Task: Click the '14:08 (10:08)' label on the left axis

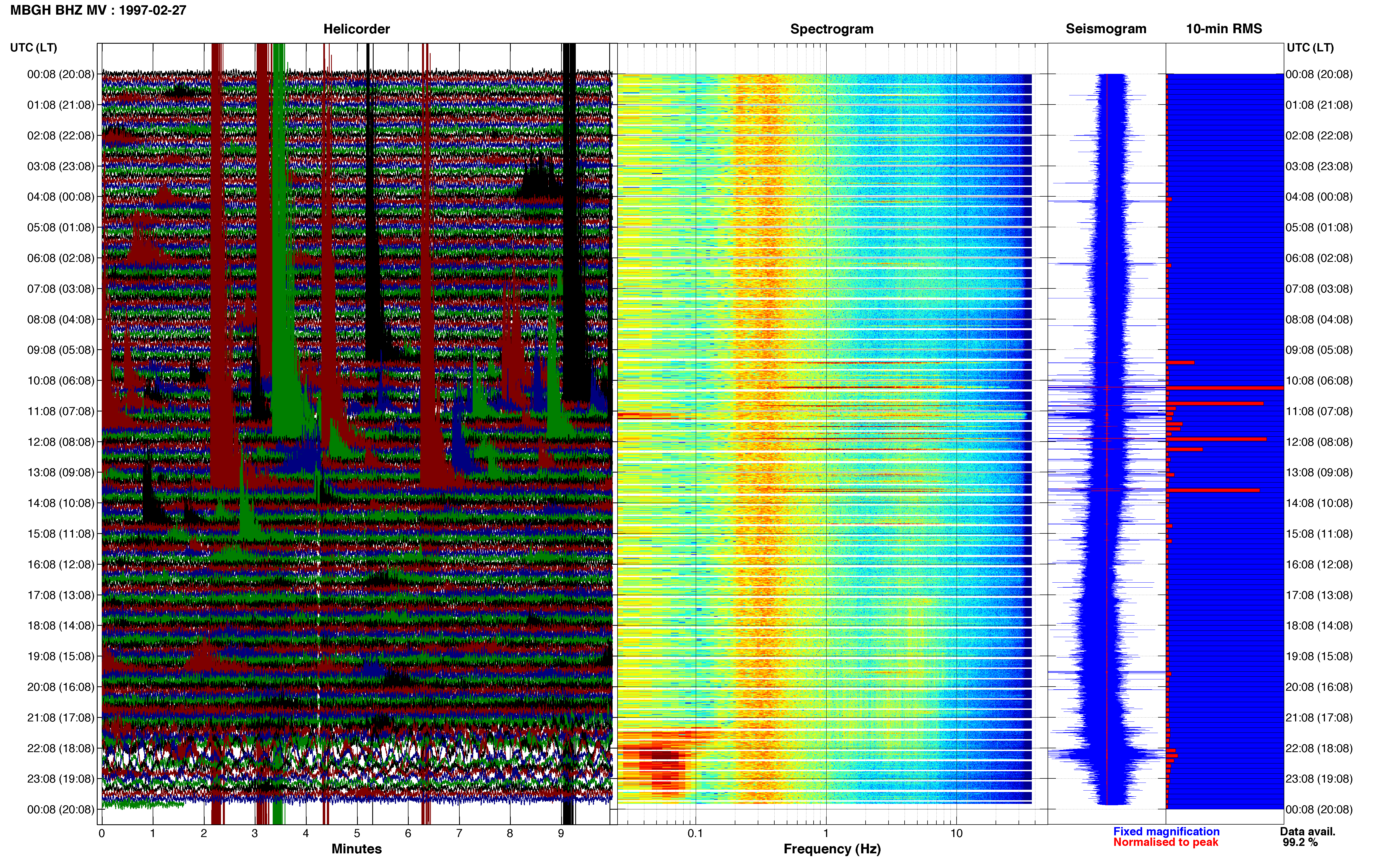Action: [60, 503]
